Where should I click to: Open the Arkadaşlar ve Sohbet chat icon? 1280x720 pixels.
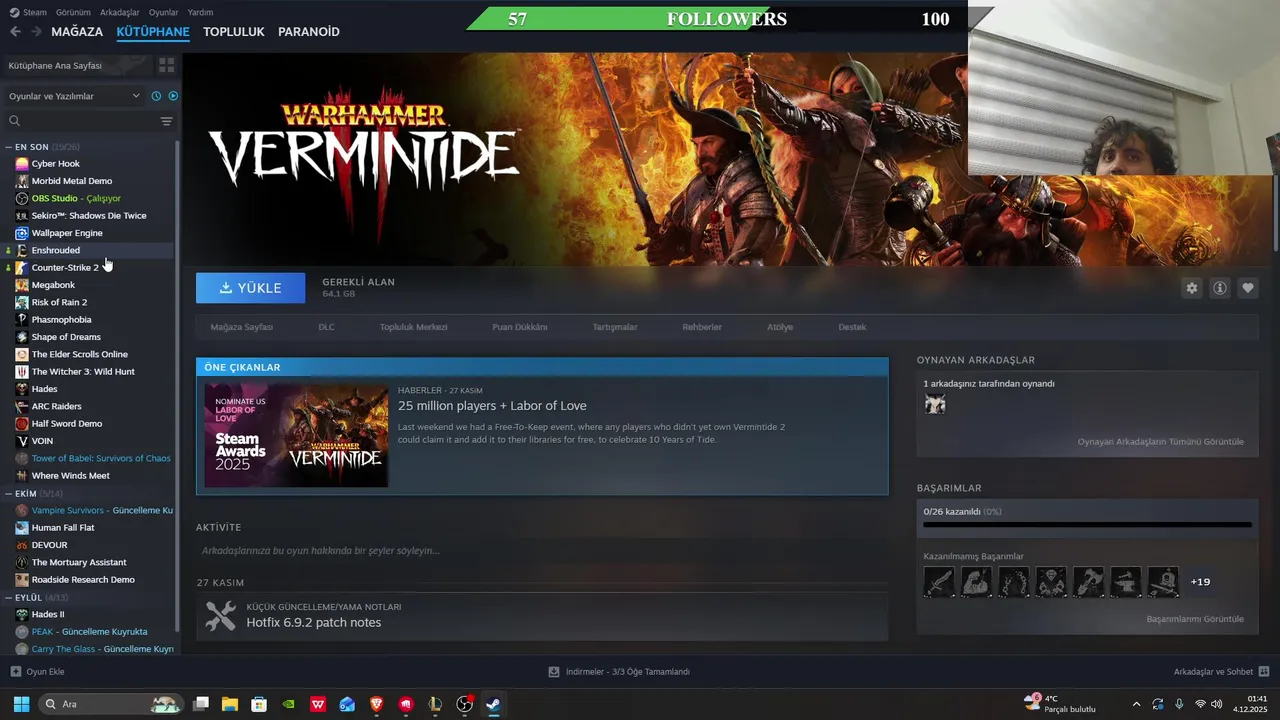point(1264,672)
